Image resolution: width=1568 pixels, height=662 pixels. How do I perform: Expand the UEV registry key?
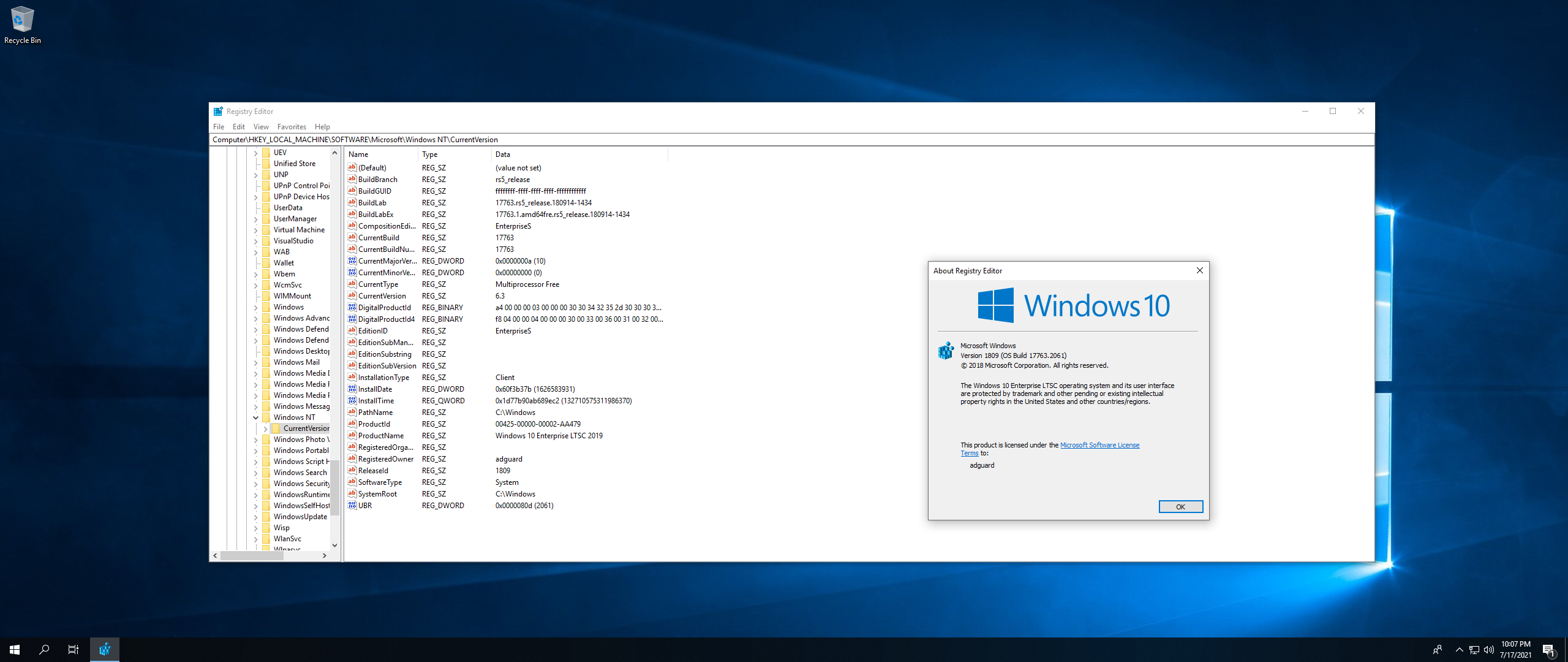pos(256,153)
